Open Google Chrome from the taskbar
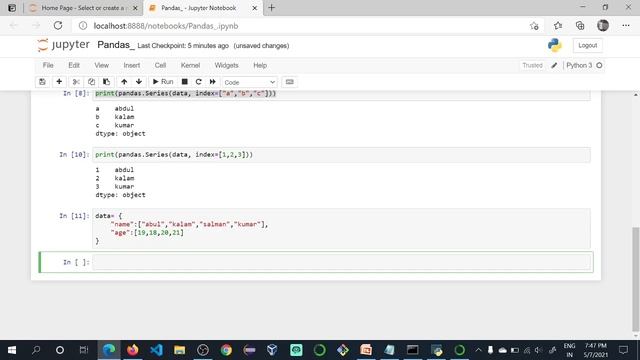Screen dimensions: 640x360 226,350
